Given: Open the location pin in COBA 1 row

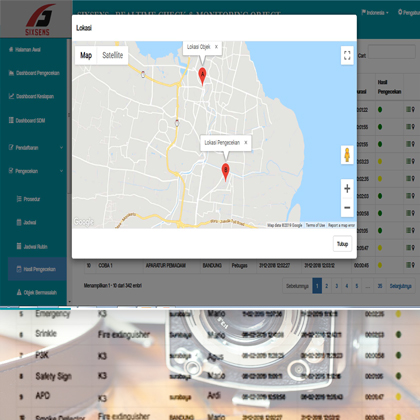Looking at the screenshot, I should (x=413, y=265).
